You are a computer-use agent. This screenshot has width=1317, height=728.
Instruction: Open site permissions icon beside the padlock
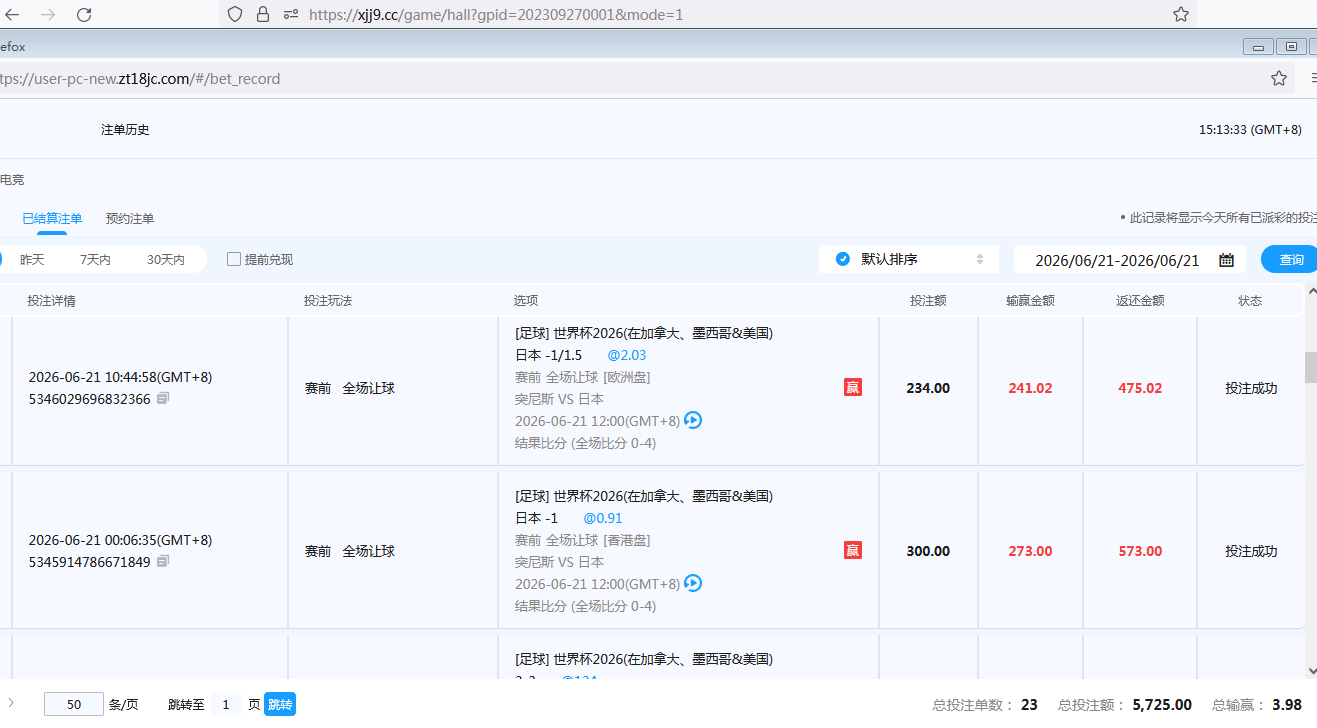coord(291,14)
